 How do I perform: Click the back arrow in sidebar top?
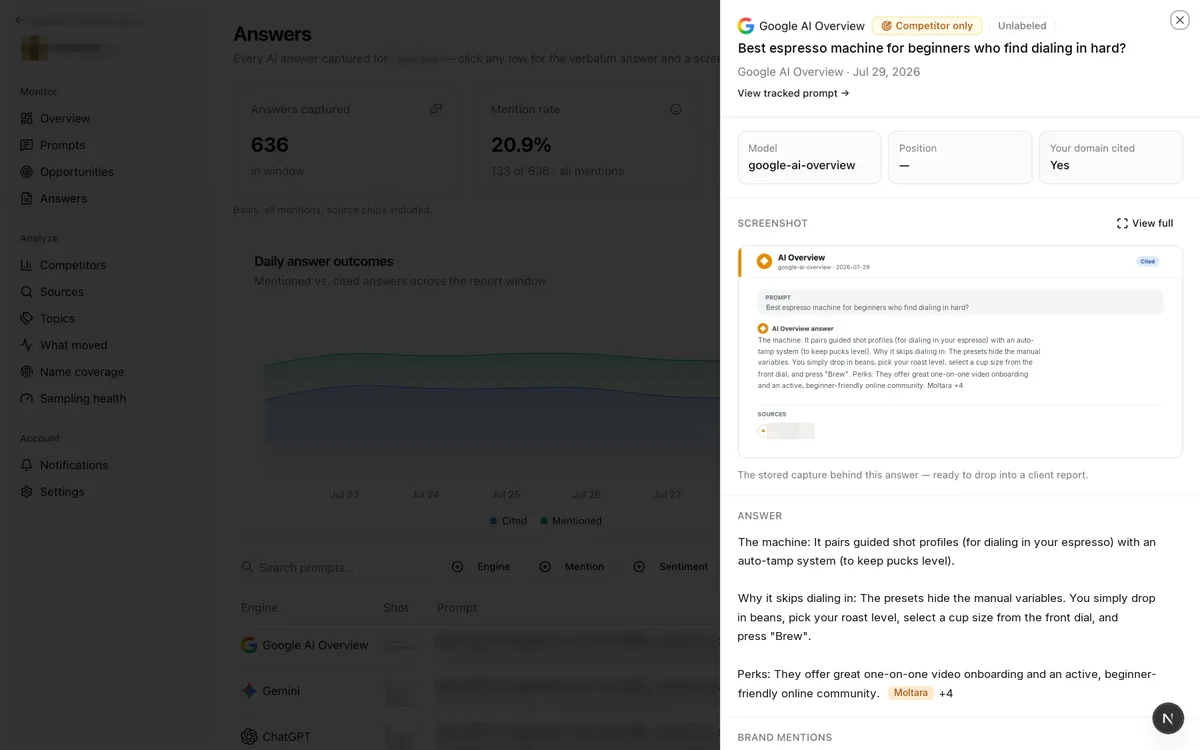(18, 20)
